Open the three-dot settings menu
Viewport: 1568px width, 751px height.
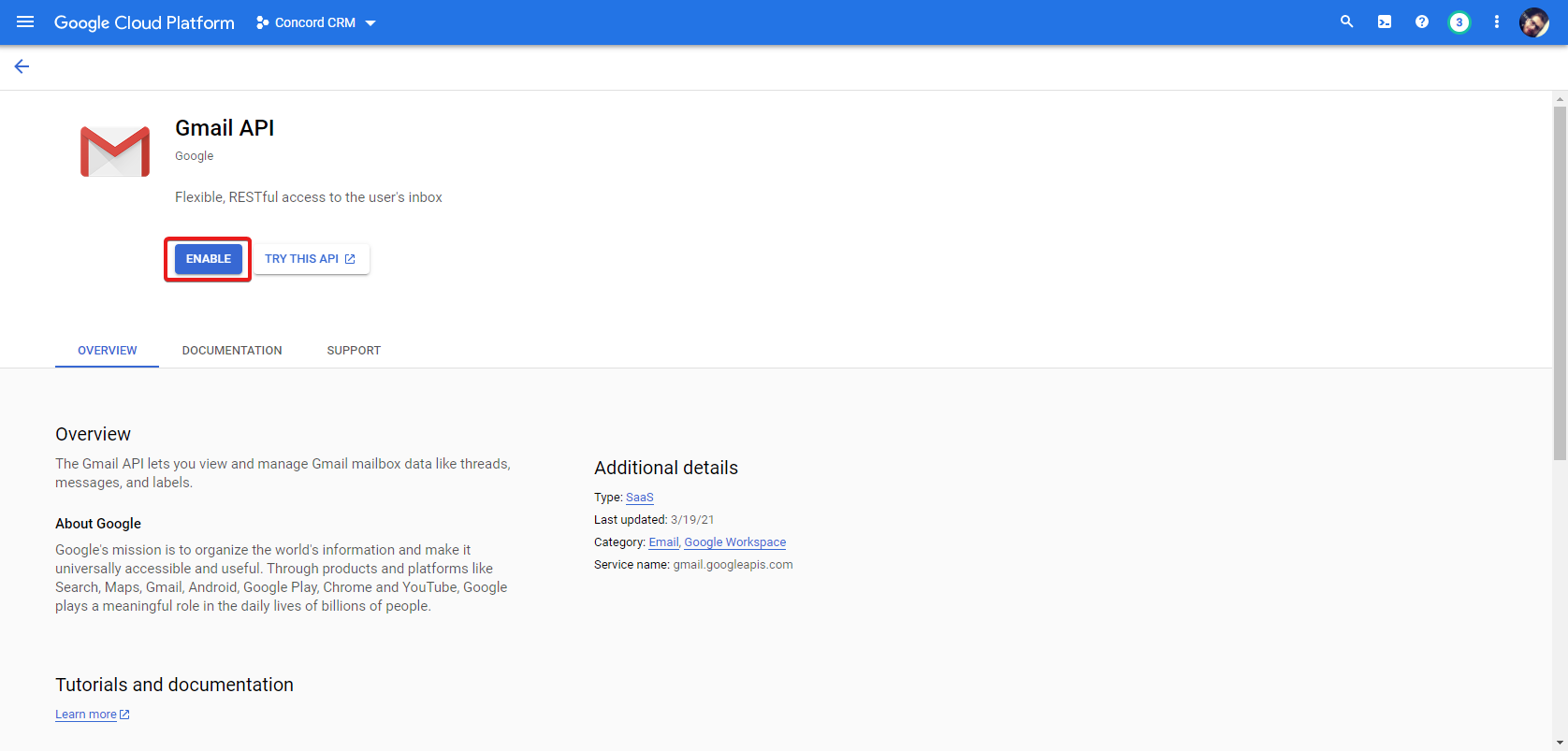tap(1496, 22)
